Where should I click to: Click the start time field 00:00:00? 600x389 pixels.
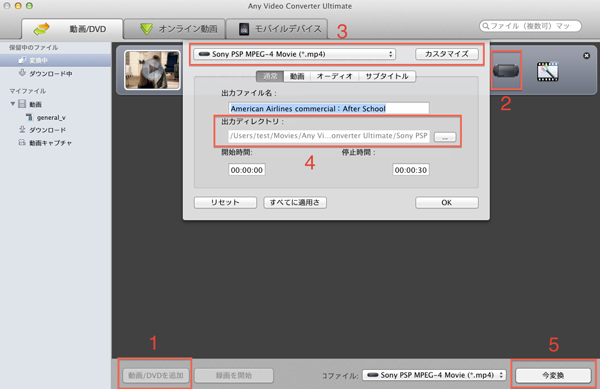point(247,170)
